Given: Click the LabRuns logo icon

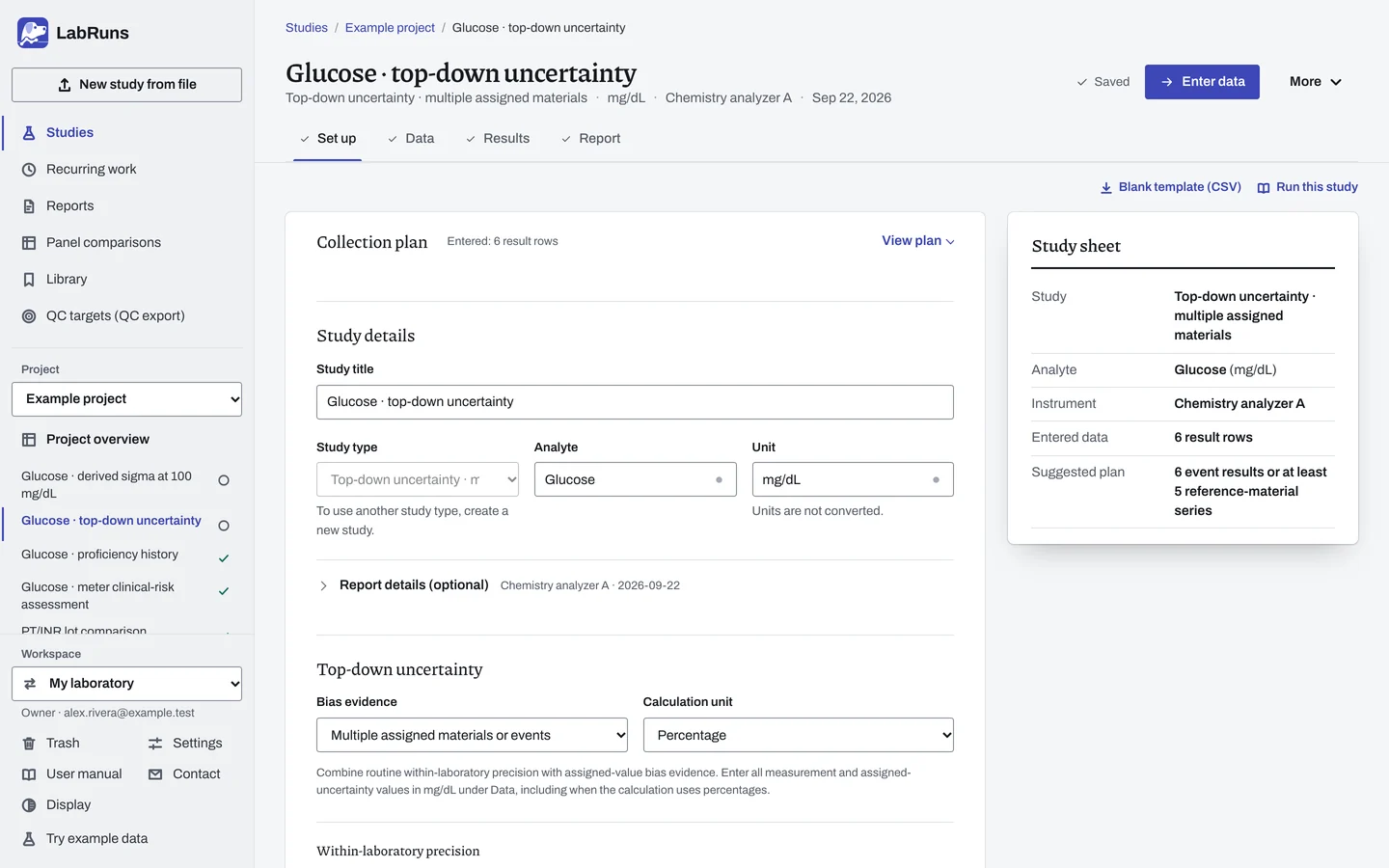Looking at the screenshot, I should tap(33, 33).
